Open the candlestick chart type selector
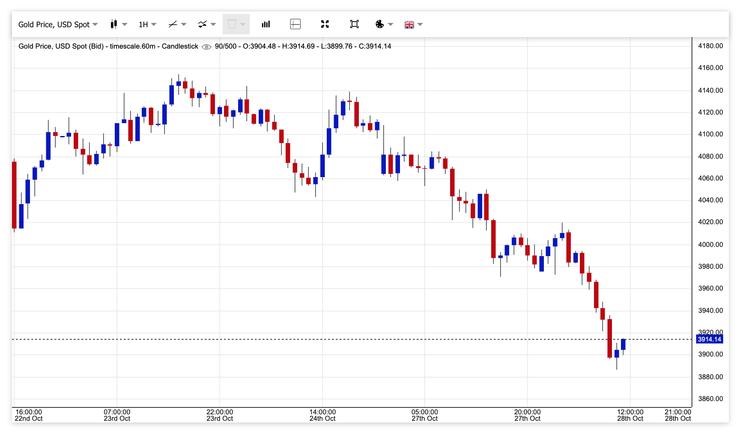Viewport: 740px width, 433px height. [x=118, y=23]
